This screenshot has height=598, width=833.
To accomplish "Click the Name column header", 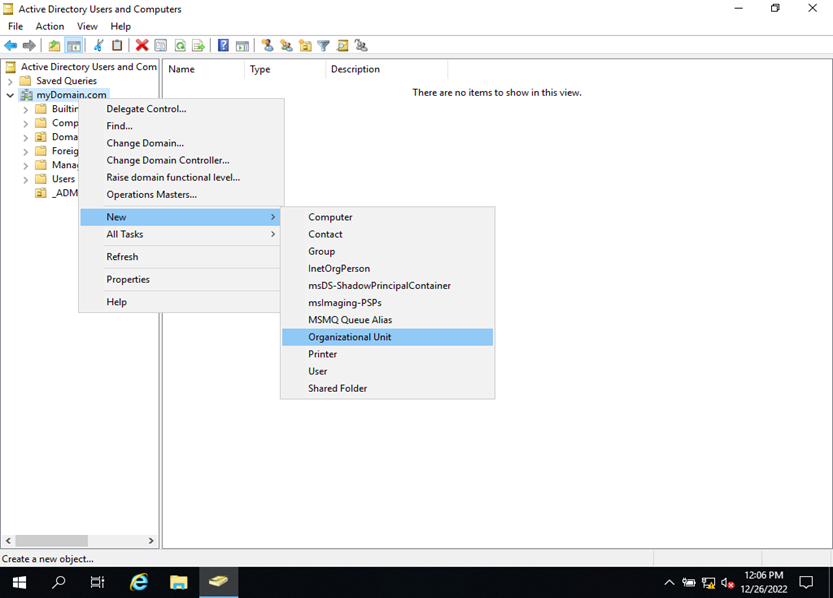I will coord(203,69).
